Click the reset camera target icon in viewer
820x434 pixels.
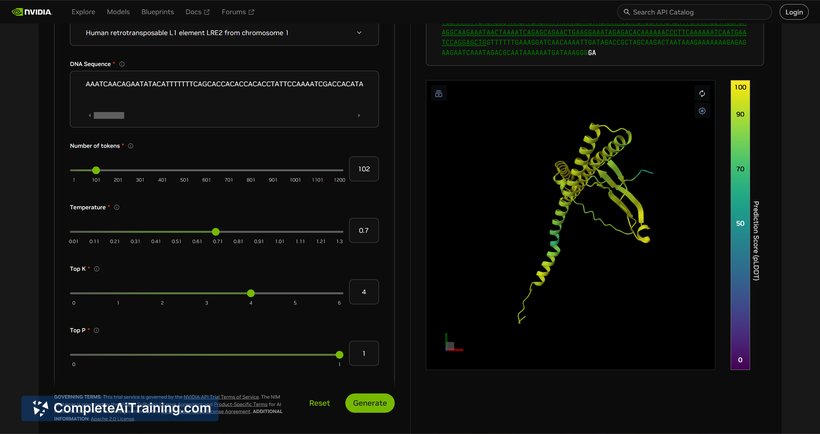[x=702, y=111]
